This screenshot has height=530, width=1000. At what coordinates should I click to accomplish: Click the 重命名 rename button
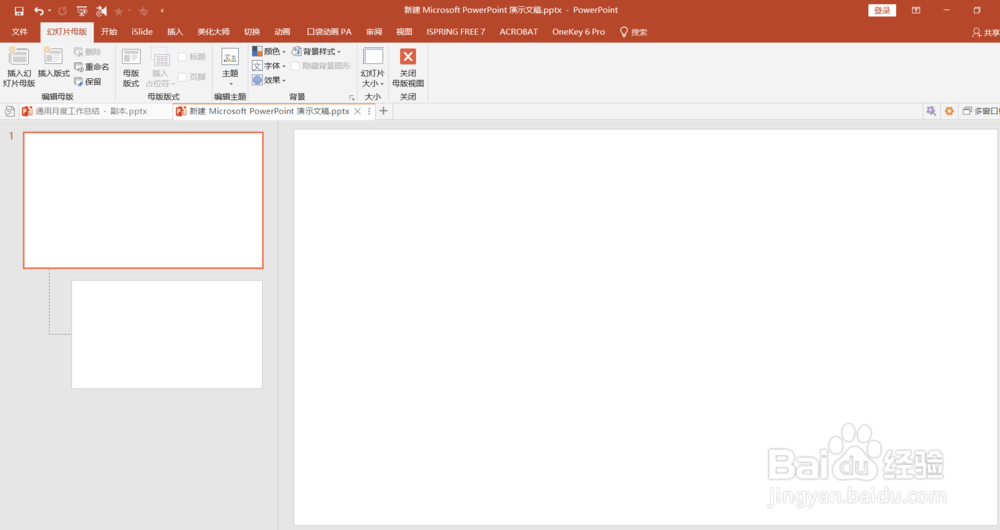coord(92,66)
